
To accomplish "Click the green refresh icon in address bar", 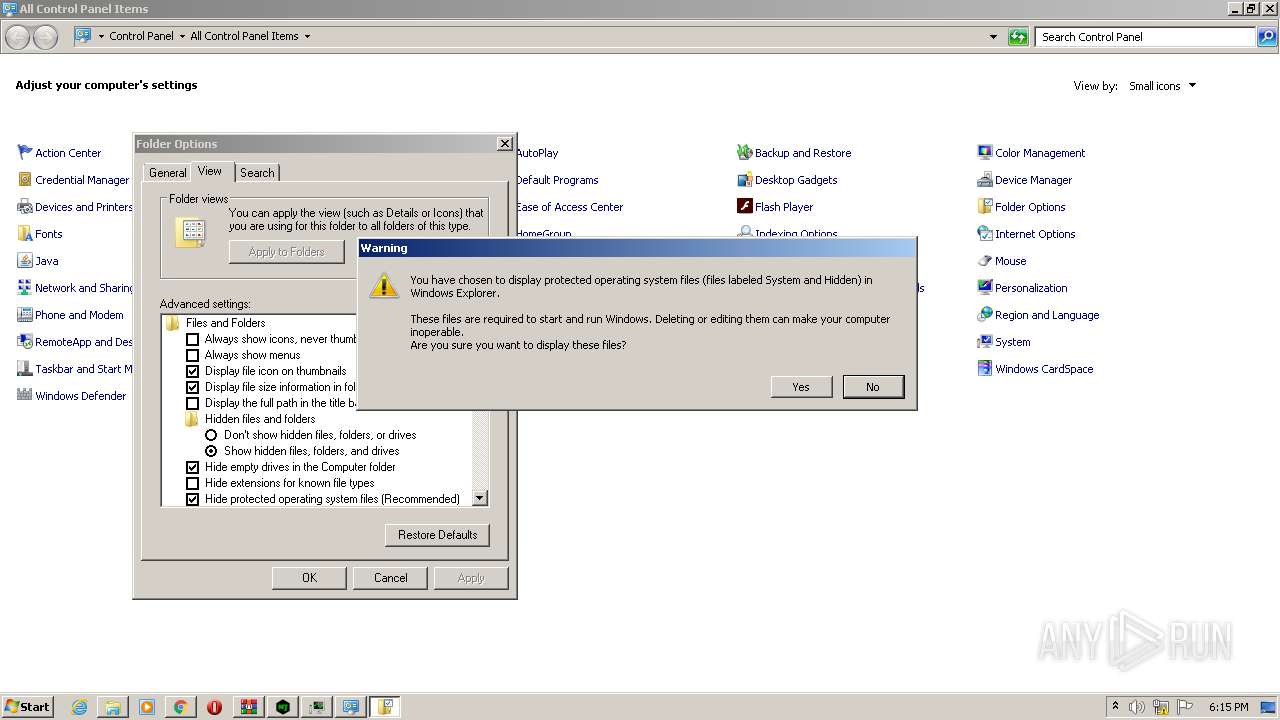I will pyautogui.click(x=1018, y=37).
